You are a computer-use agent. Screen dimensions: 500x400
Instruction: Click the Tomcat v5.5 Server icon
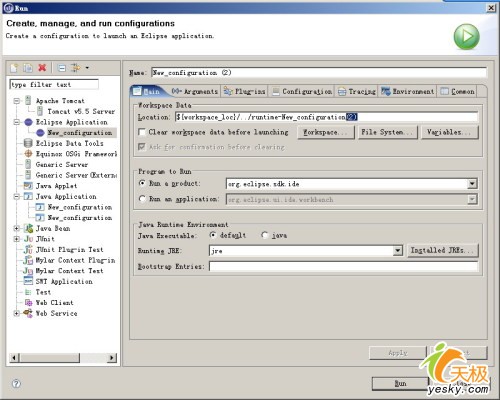pyautogui.click(x=40, y=111)
